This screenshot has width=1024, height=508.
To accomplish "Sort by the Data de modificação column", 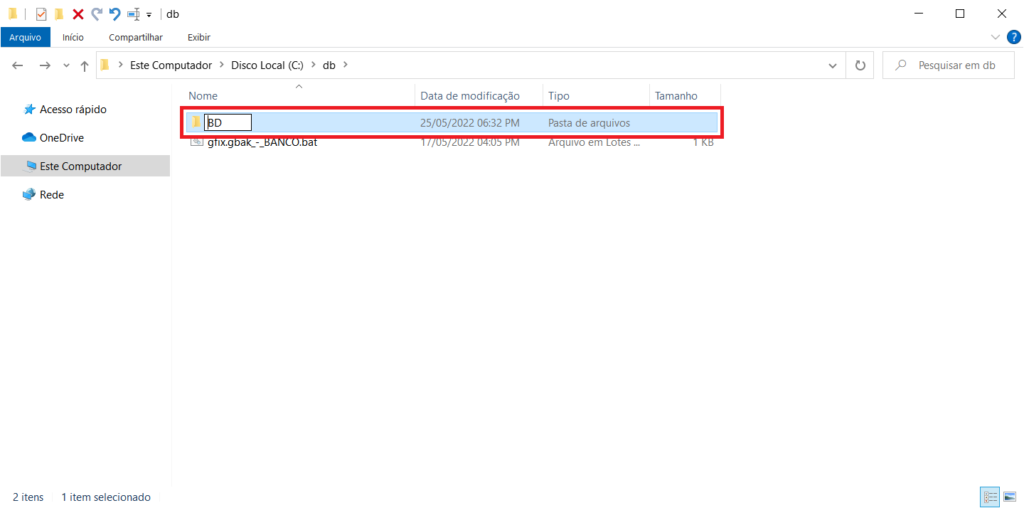I will tap(470, 95).
